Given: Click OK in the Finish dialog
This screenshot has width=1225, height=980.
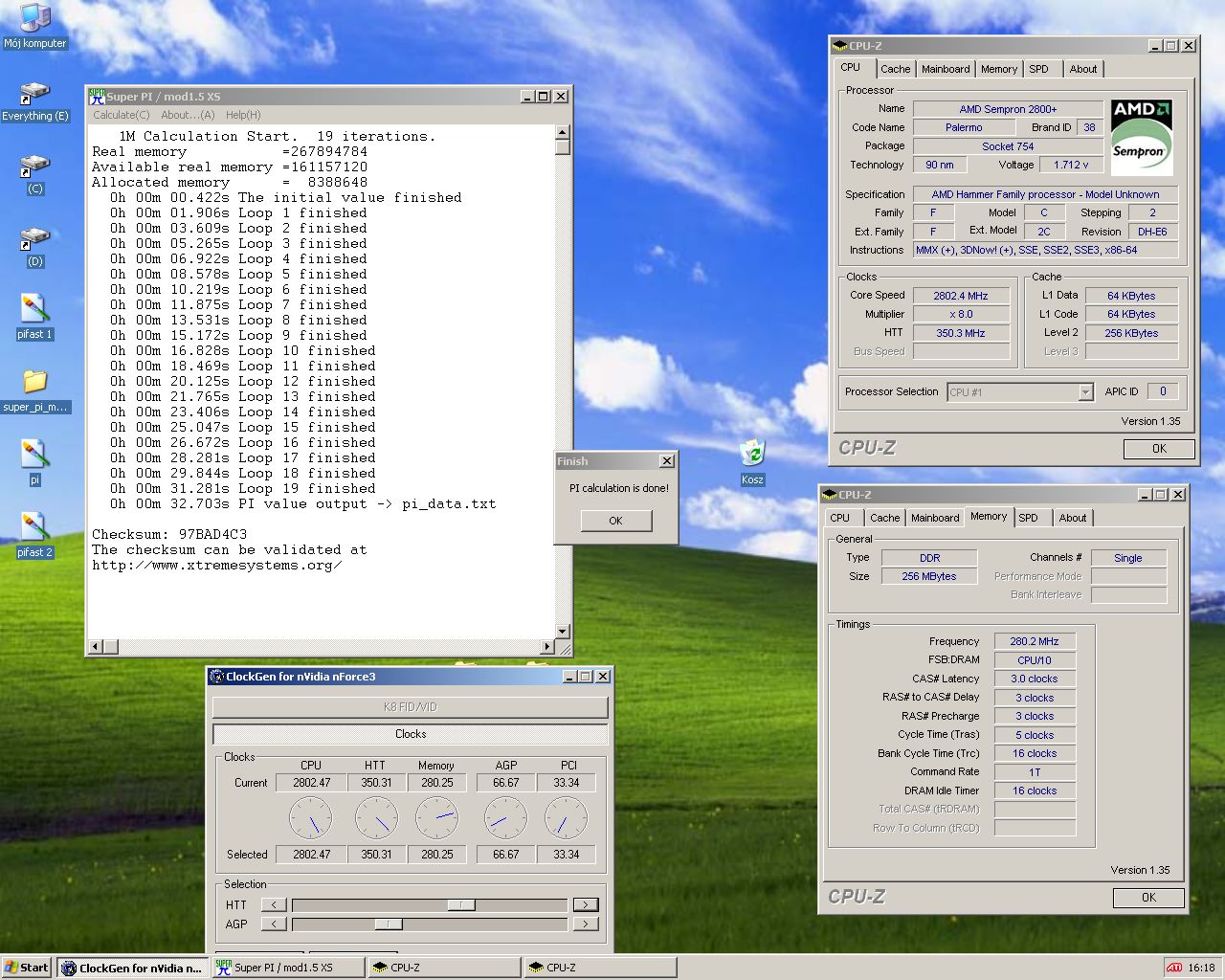Looking at the screenshot, I should click(x=615, y=521).
